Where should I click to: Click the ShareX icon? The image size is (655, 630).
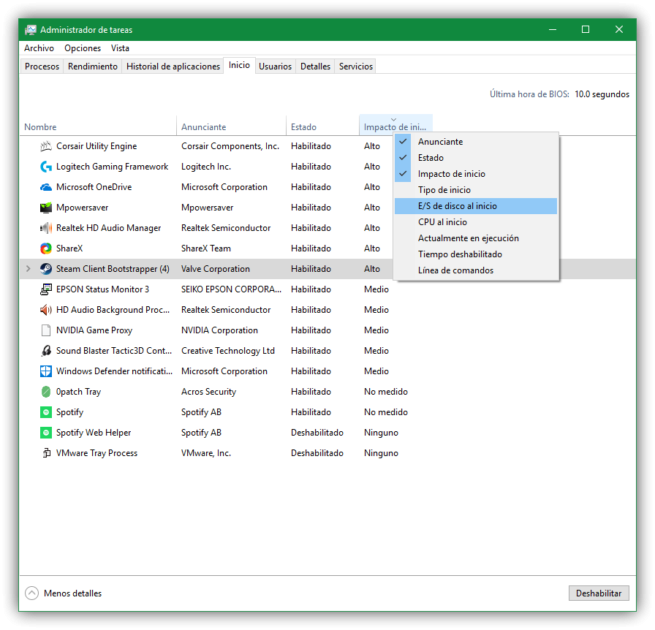(46, 249)
